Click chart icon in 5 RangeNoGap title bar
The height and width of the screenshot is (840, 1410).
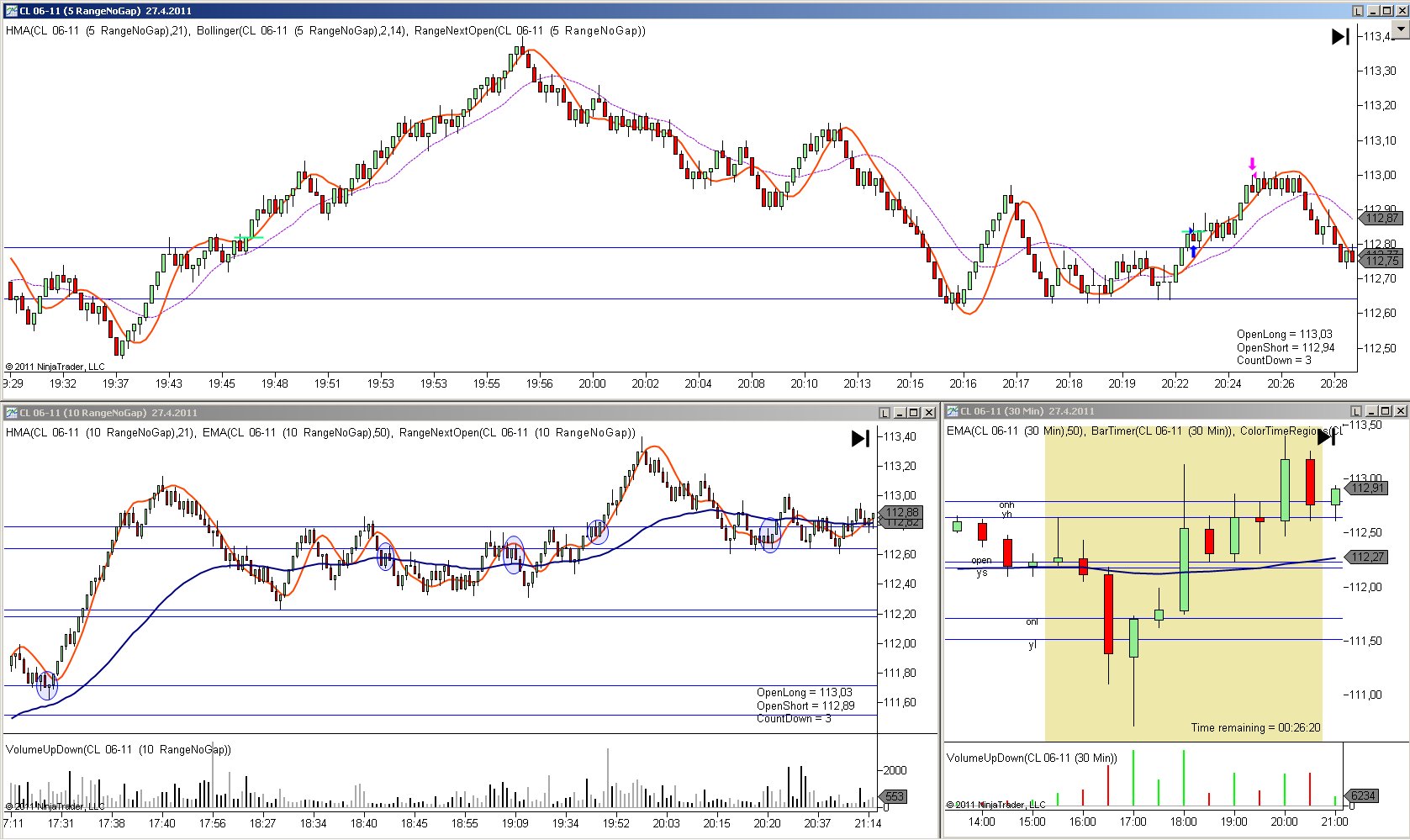(12, 11)
